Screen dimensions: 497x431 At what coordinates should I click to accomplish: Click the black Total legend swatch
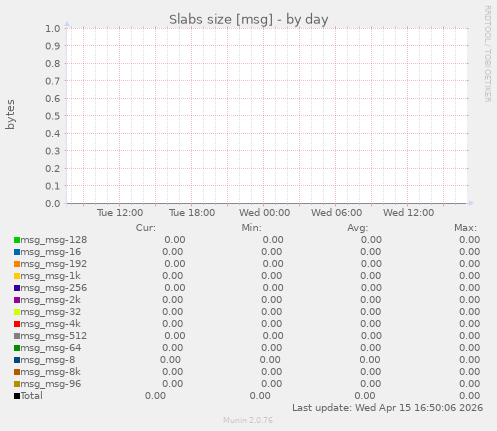(17, 396)
